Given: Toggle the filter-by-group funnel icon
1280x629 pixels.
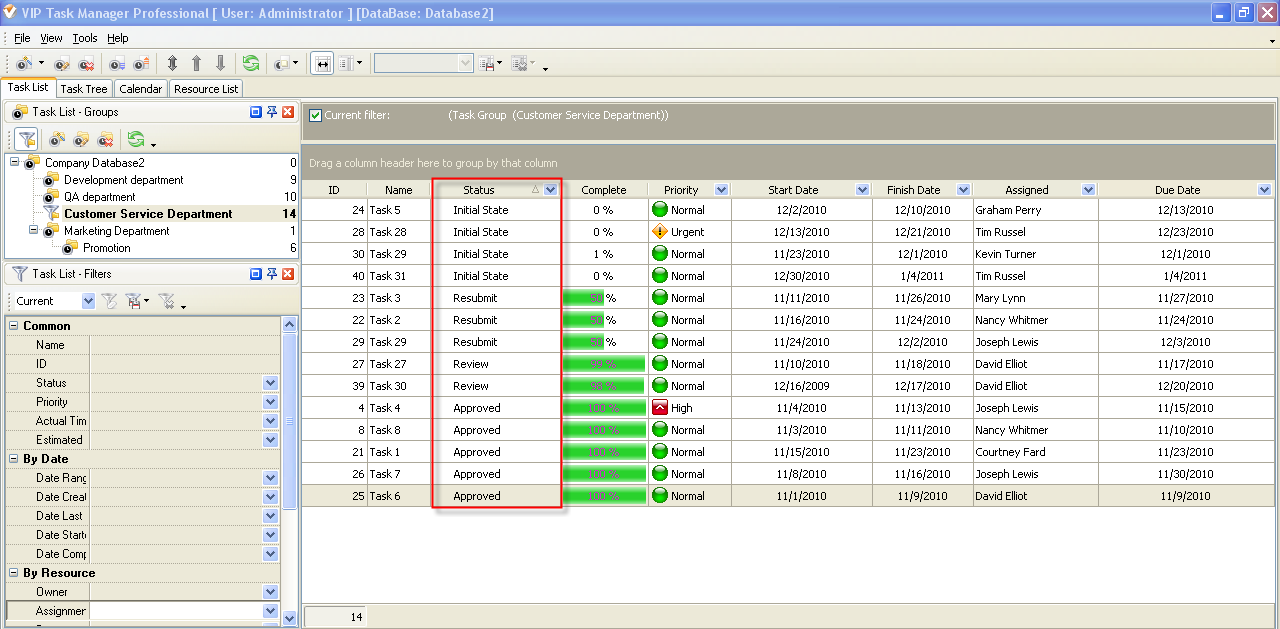Looking at the screenshot, I should coord(26,139).
